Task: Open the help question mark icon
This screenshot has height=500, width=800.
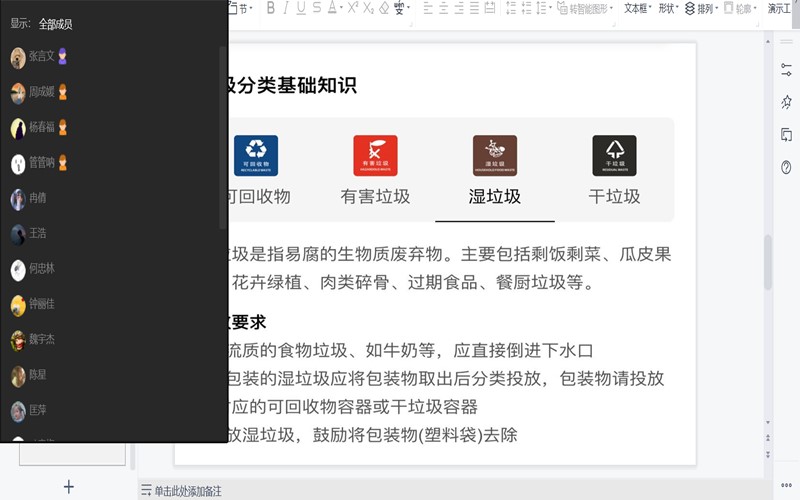Action: coord(786,167)
